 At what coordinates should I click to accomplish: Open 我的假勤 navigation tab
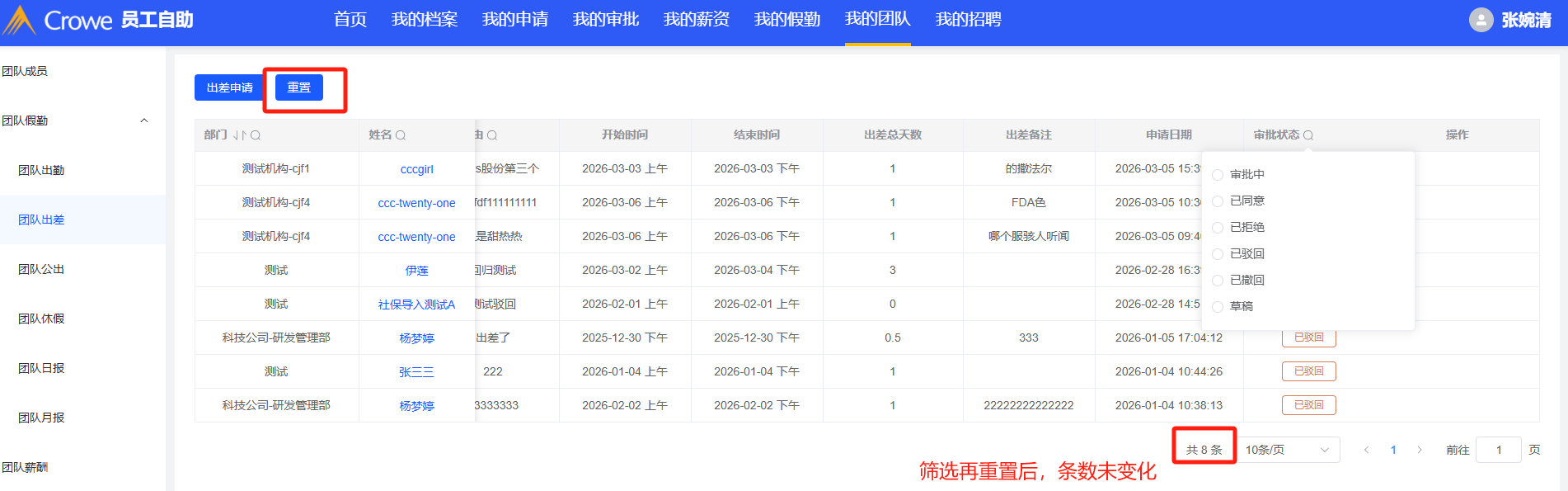point(787,19)
